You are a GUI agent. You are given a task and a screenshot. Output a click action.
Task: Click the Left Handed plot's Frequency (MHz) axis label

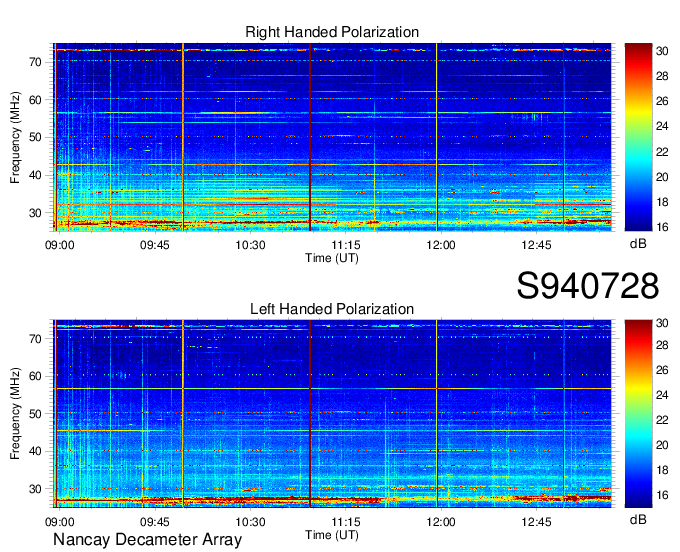pyautogui.click(x=15, y=414)
